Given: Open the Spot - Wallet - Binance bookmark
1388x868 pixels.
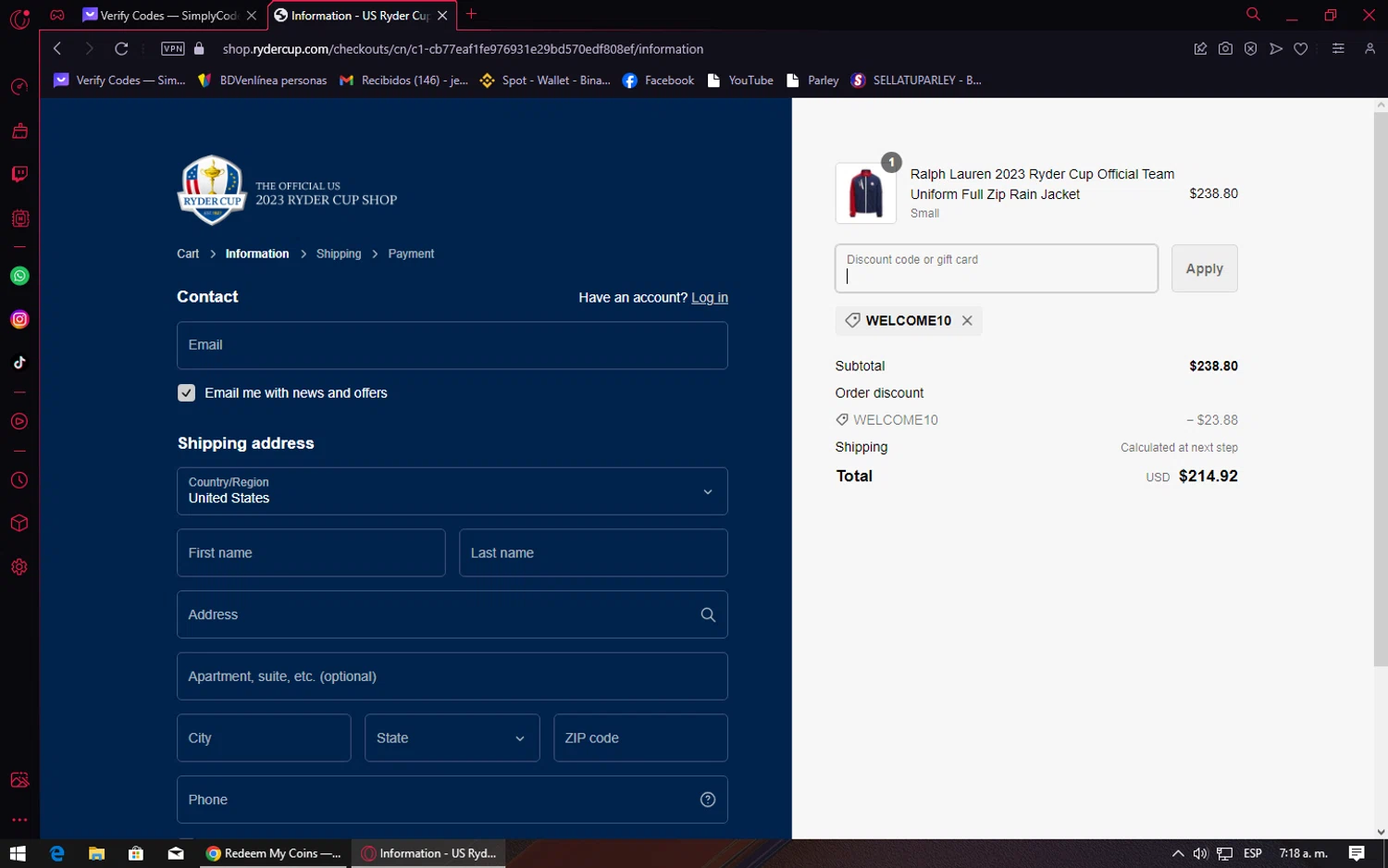Looking at the screenshot, I should tap(545, 81).
